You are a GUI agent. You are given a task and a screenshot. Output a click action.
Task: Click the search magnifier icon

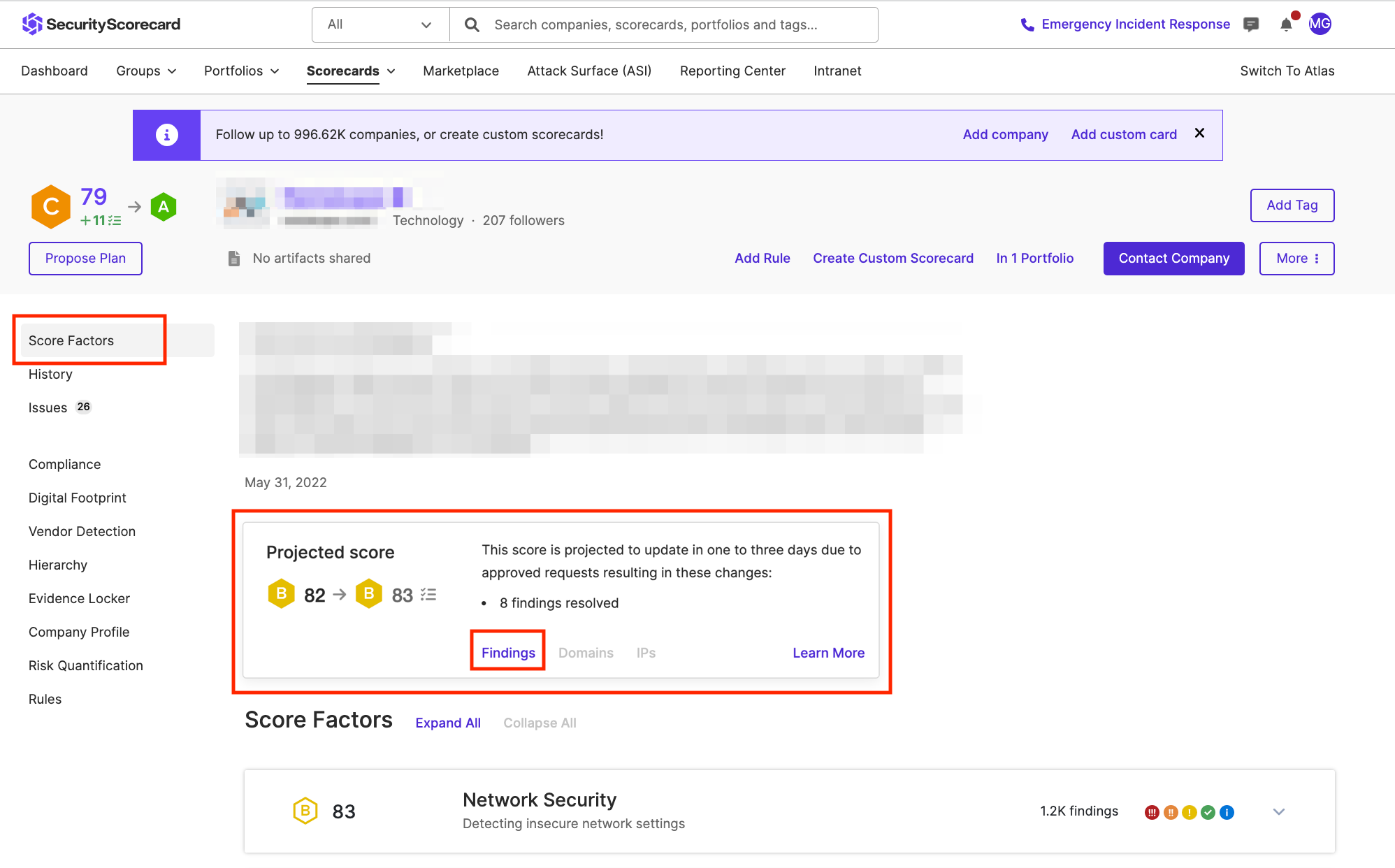click(472, 24)
